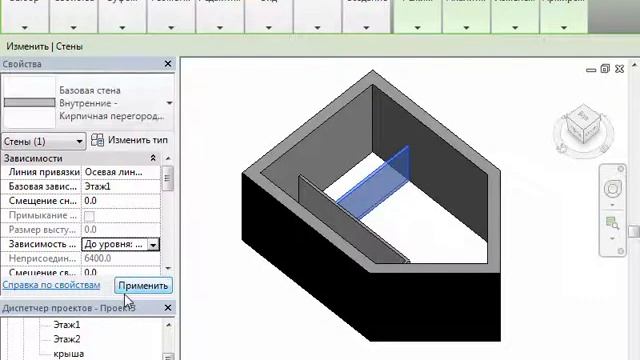Click the 3D view vertical scrollbar thumb
The height and width of the screenshot is (360, 640).
634,231
